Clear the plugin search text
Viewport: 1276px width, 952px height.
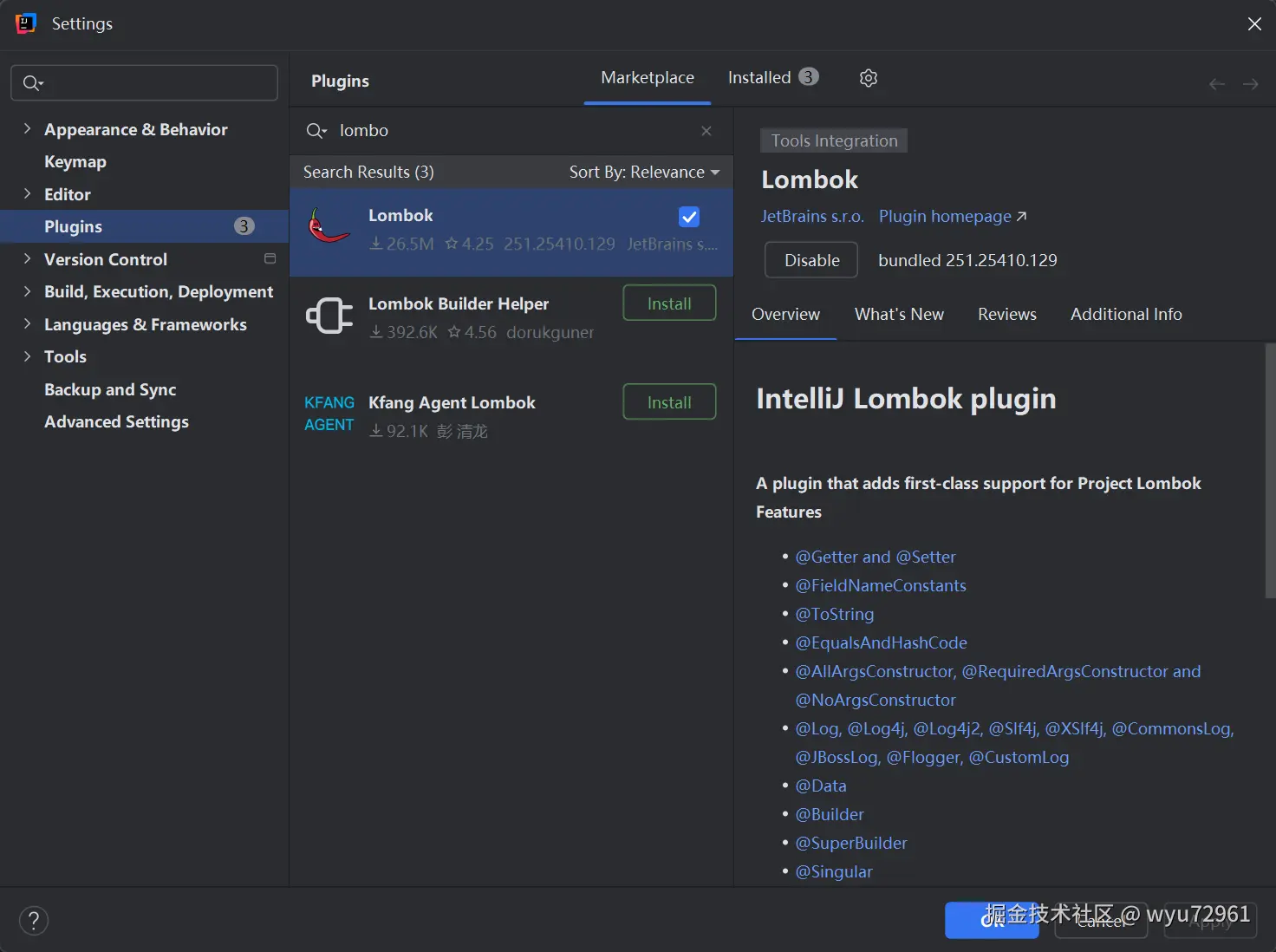tap(706, 131)
